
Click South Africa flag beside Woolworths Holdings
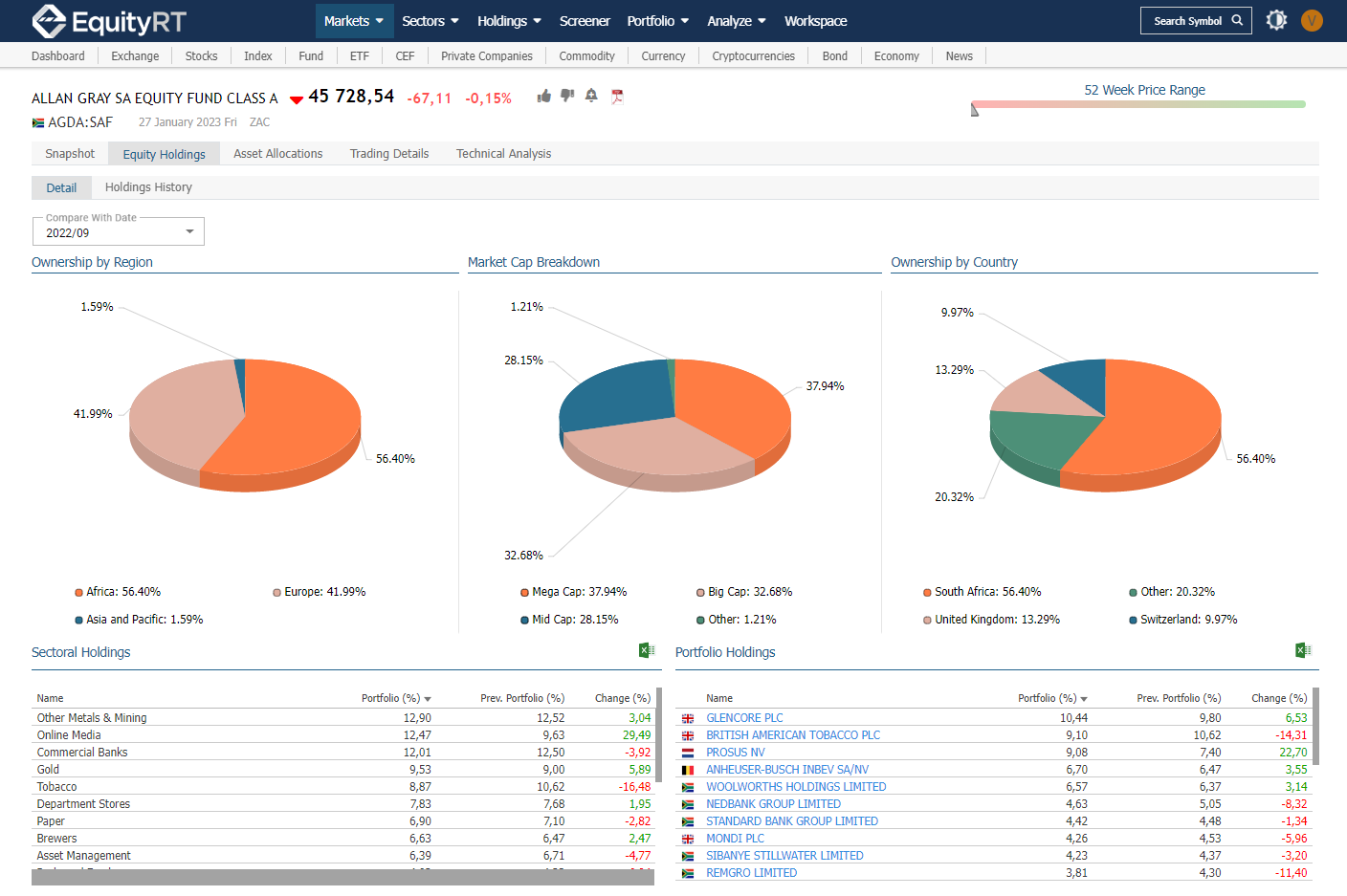687,787
